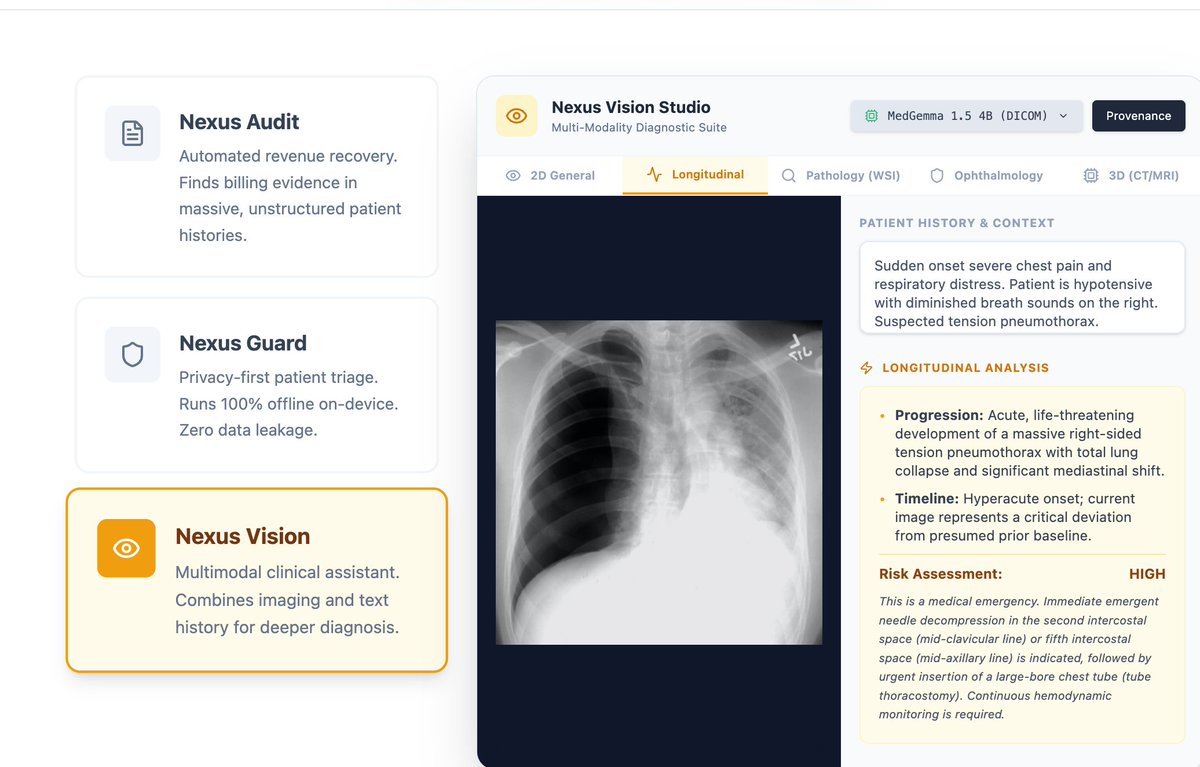Click the Timeline finding text
The height and width of the screenshot is (767, 1200).
point(1015,517)
